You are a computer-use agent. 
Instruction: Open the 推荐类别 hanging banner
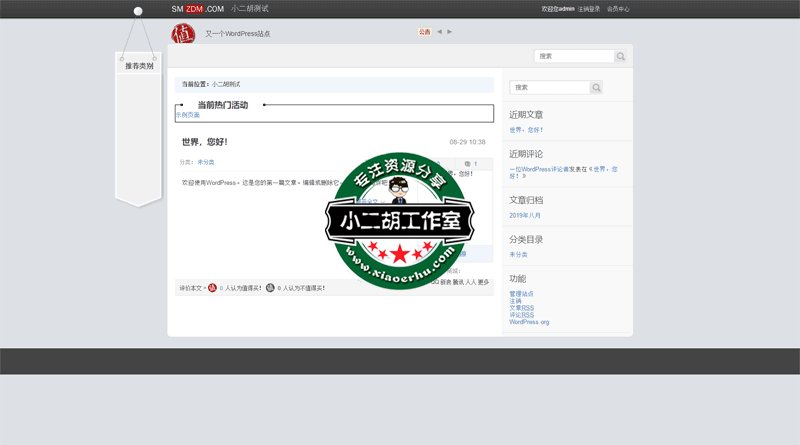(x=139, y=66)
